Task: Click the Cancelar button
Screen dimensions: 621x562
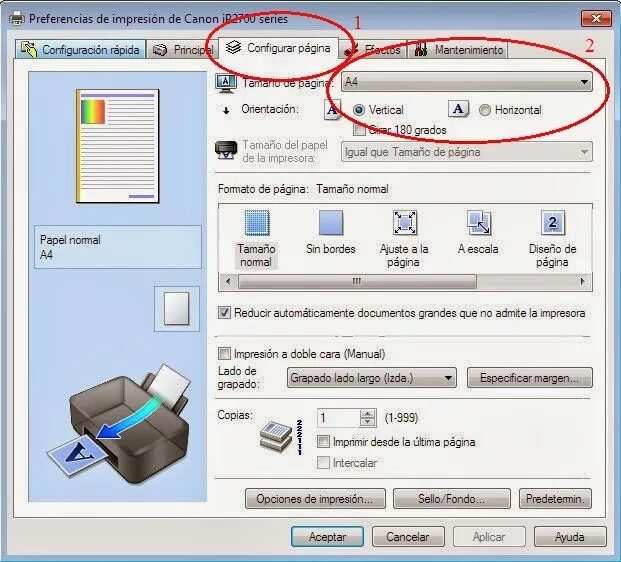Action: pyautogui.click(x=408, y=537)
